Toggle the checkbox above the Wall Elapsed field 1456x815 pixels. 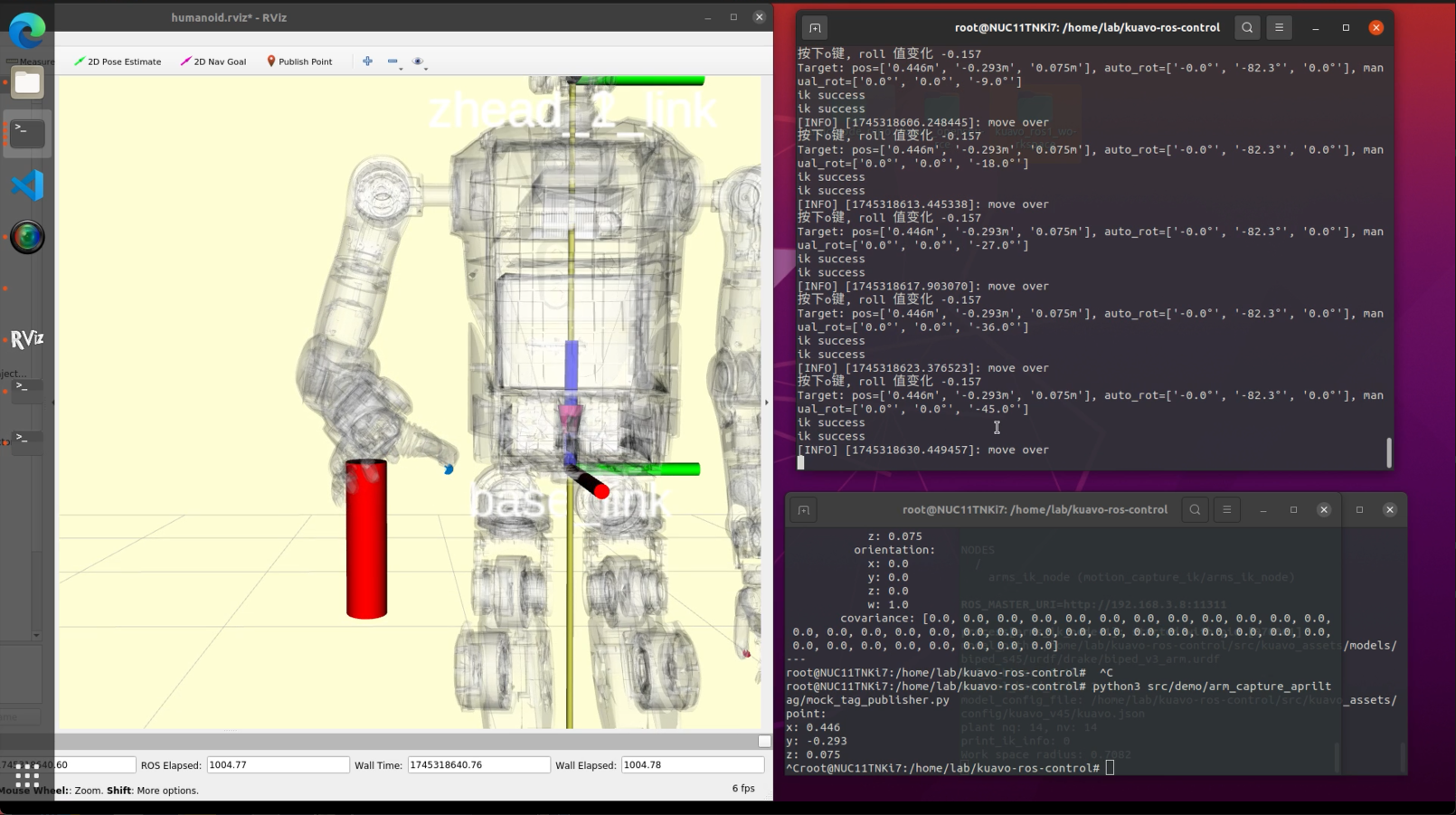[x=764, y=742]
